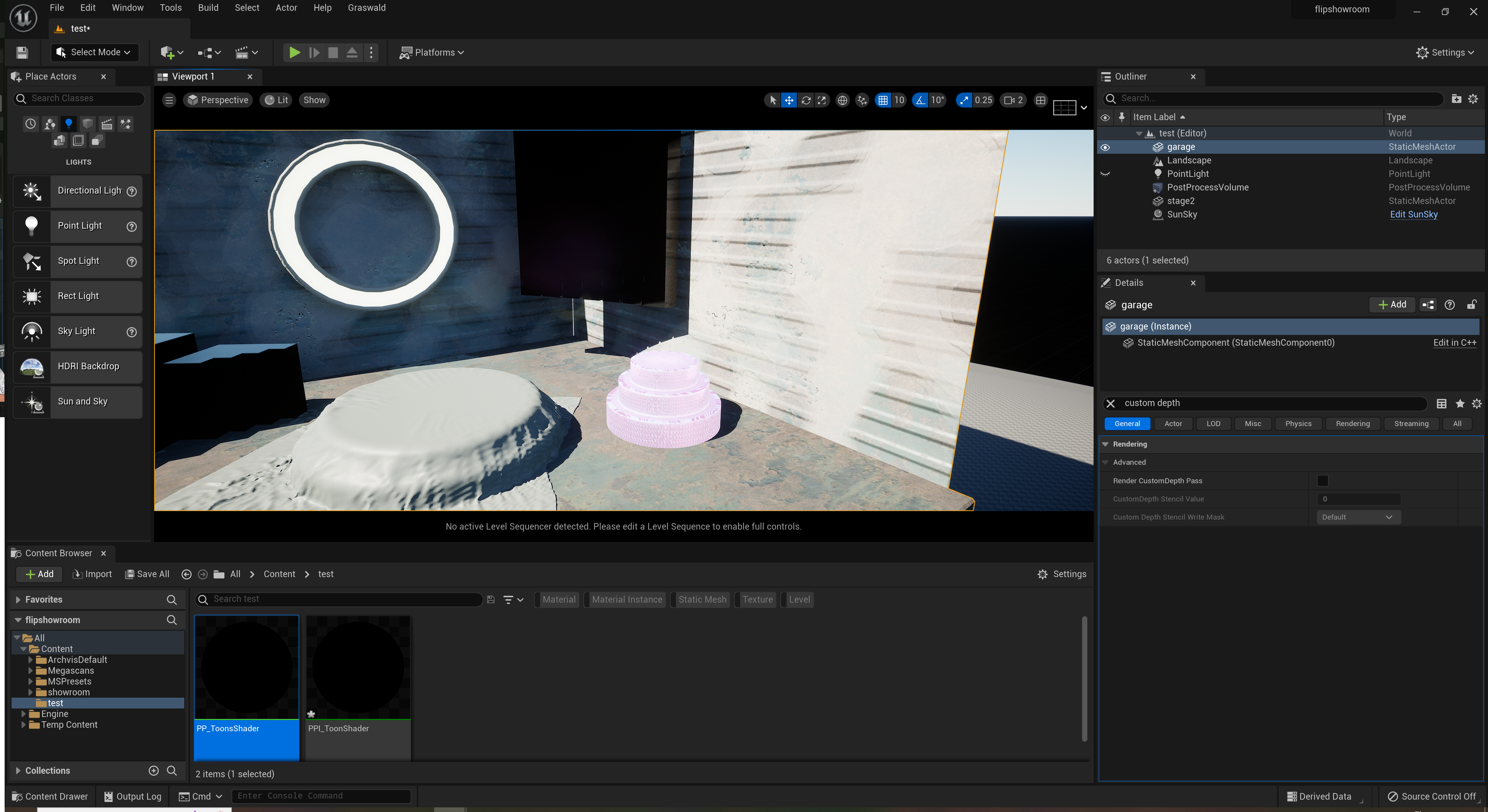Enable Render CustomDepth Pass checkbox
This screenshot has width=1488, height=812.
click(x=1322, y=481)
